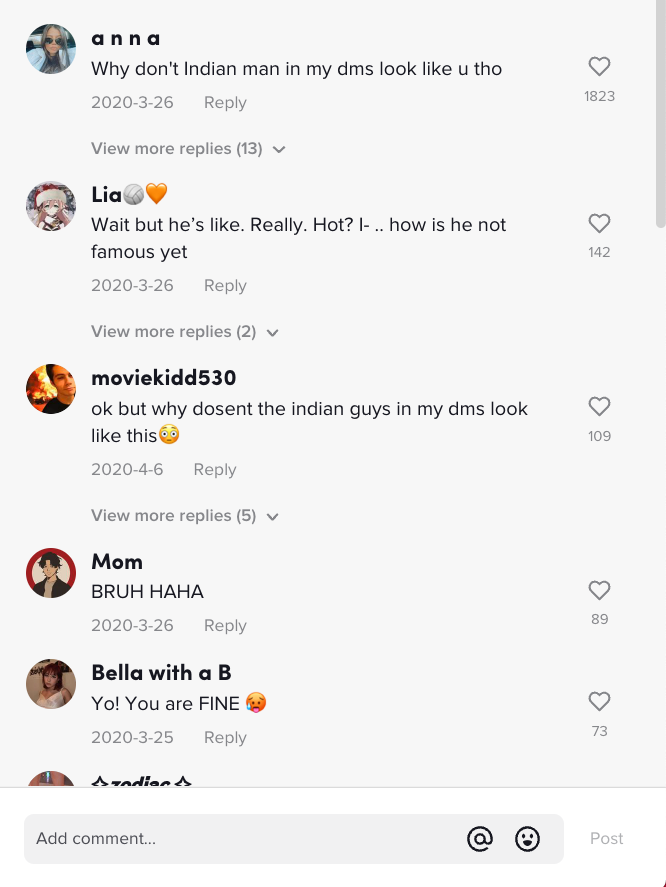
Task: Like Lia's comment about being famous
Action: tap(599, 223)
